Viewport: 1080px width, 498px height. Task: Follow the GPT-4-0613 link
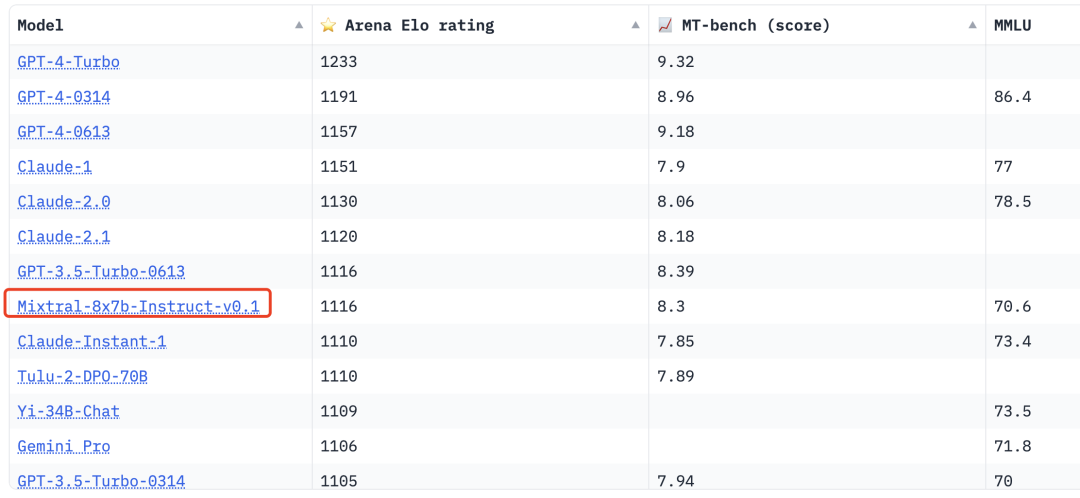[x=64, y=132]
